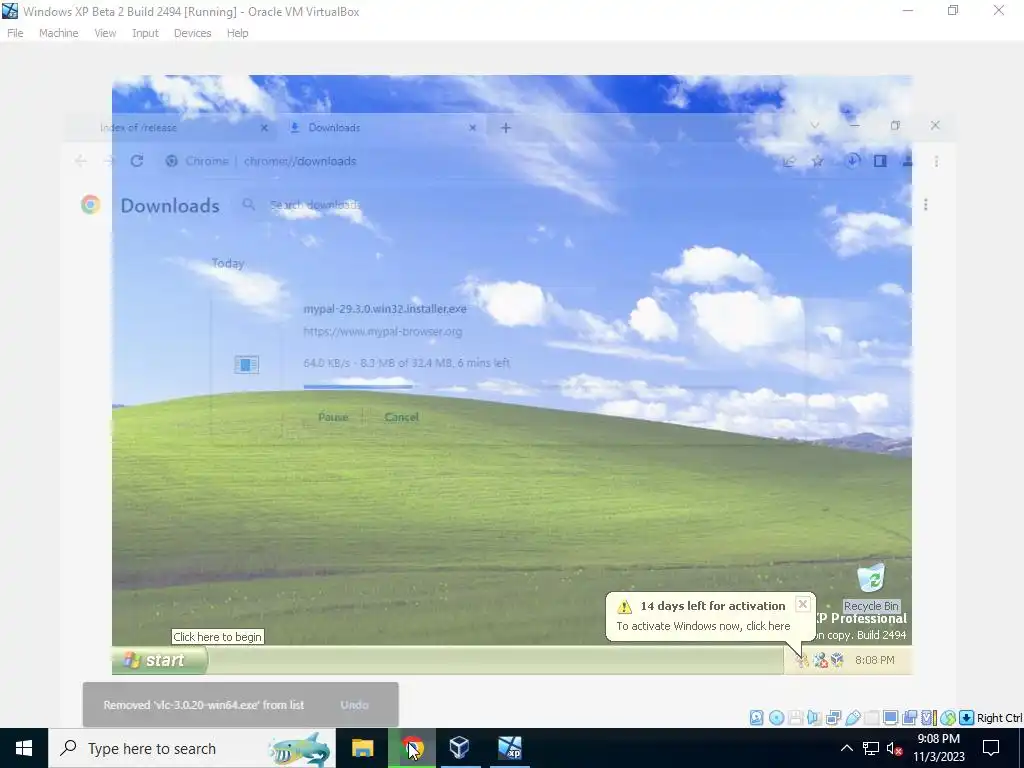Click the shared folders indicator icon
This screenshot has height=768, width=1024.
[871, 718]
